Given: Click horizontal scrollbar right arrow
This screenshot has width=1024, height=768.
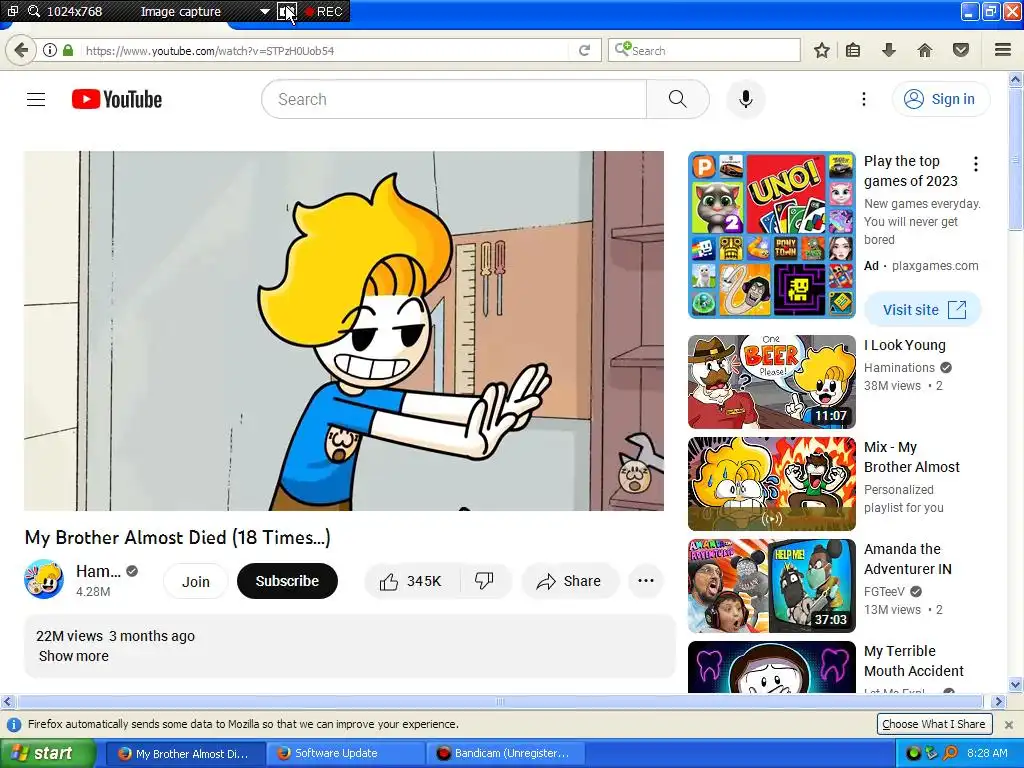Looking at the screenshot, I should tap(998, 702).
